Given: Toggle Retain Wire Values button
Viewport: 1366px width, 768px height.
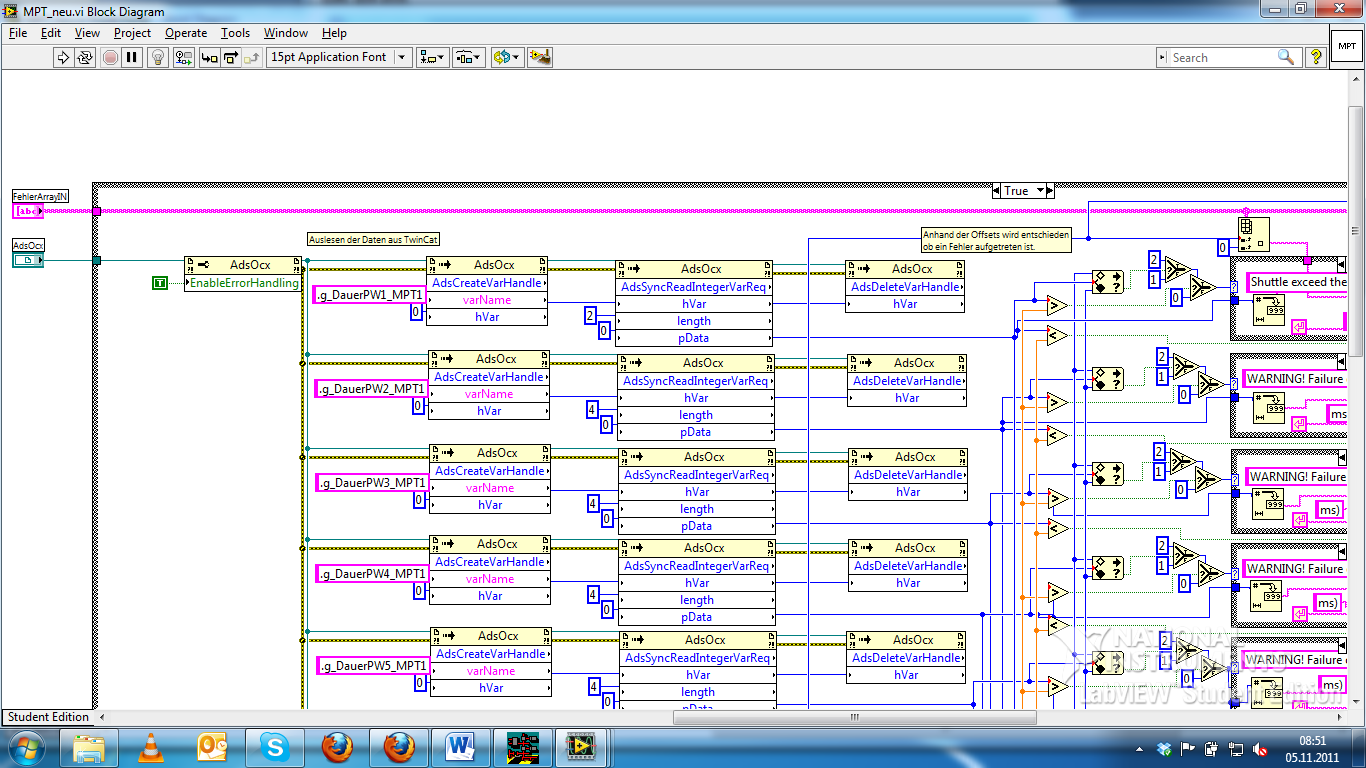Looking at the screenshot, I should click(183, 58).
